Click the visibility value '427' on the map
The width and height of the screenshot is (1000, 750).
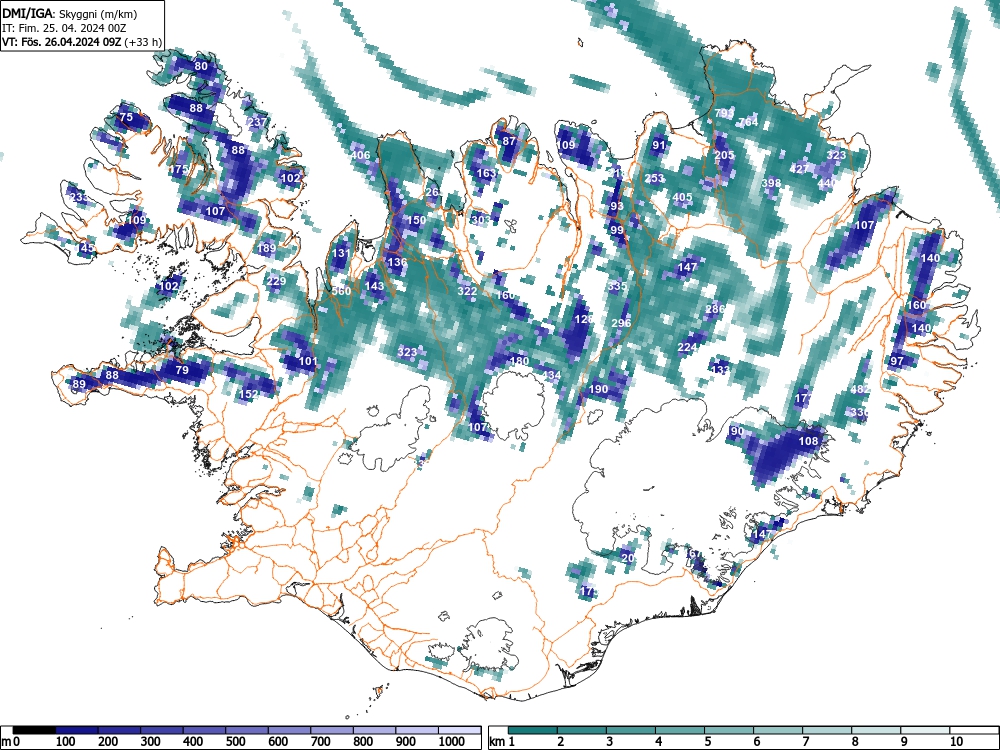coord(799,169)
